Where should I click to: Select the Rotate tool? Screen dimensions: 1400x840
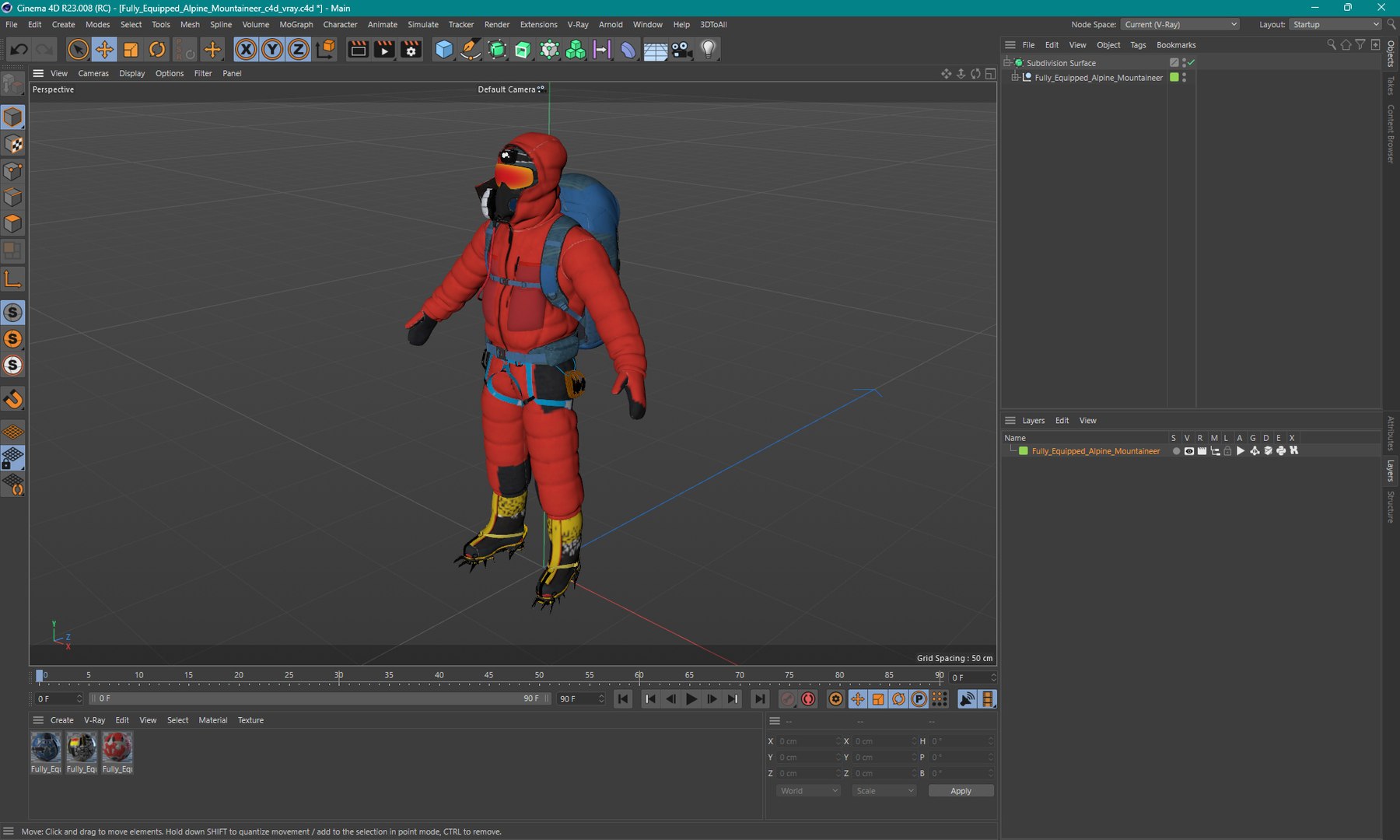click(157, 50)
